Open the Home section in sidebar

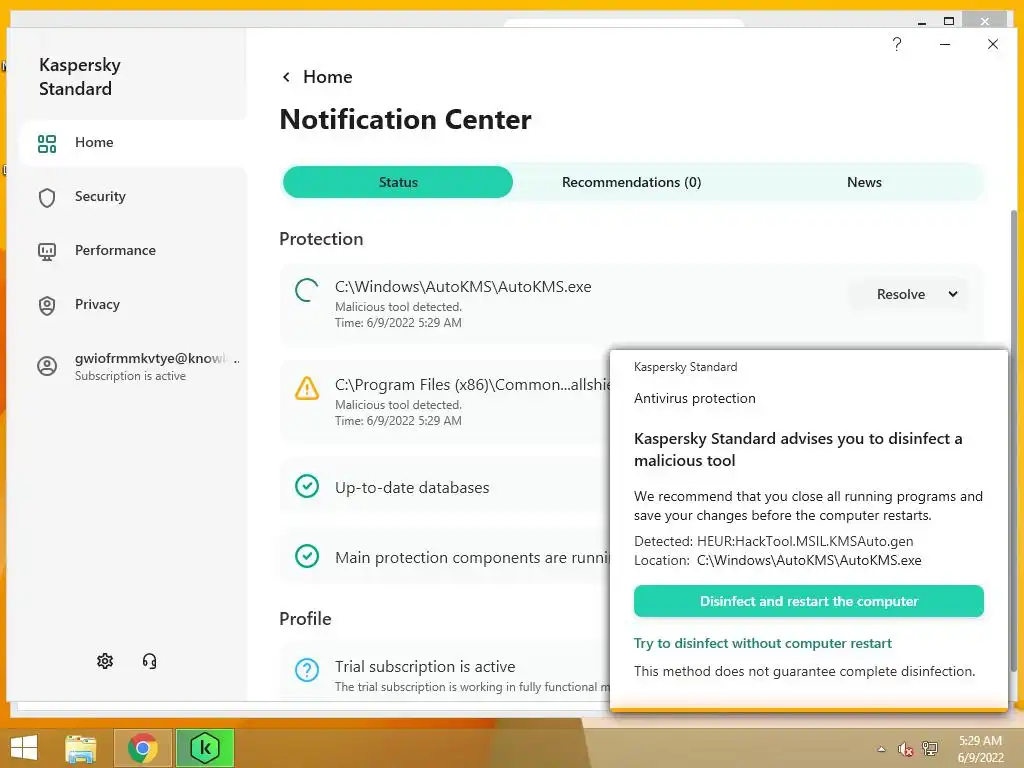133,142
